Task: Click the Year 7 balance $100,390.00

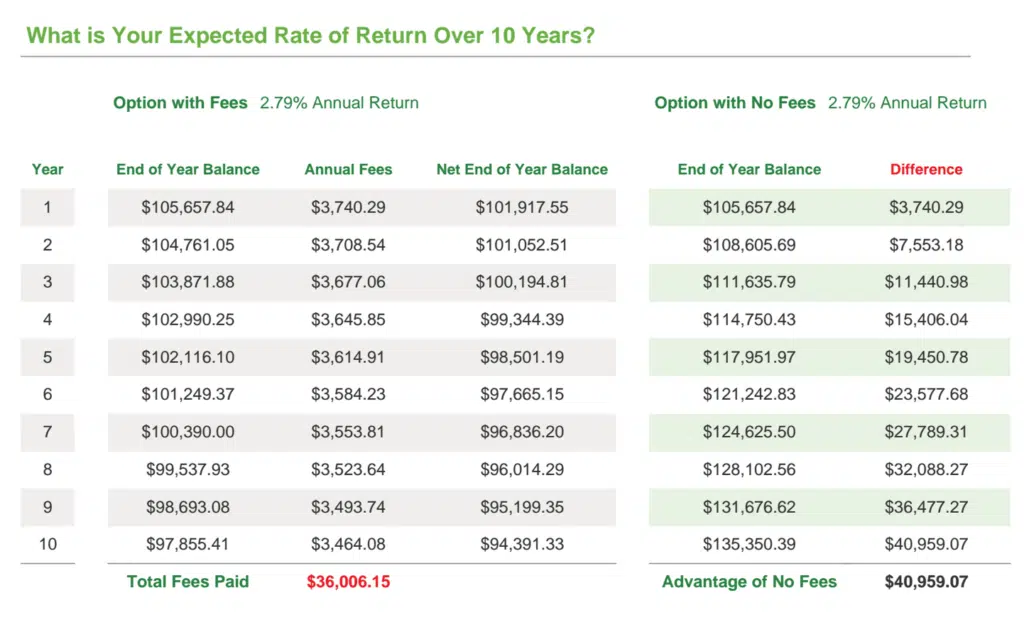Action: [x=188, y=432]
